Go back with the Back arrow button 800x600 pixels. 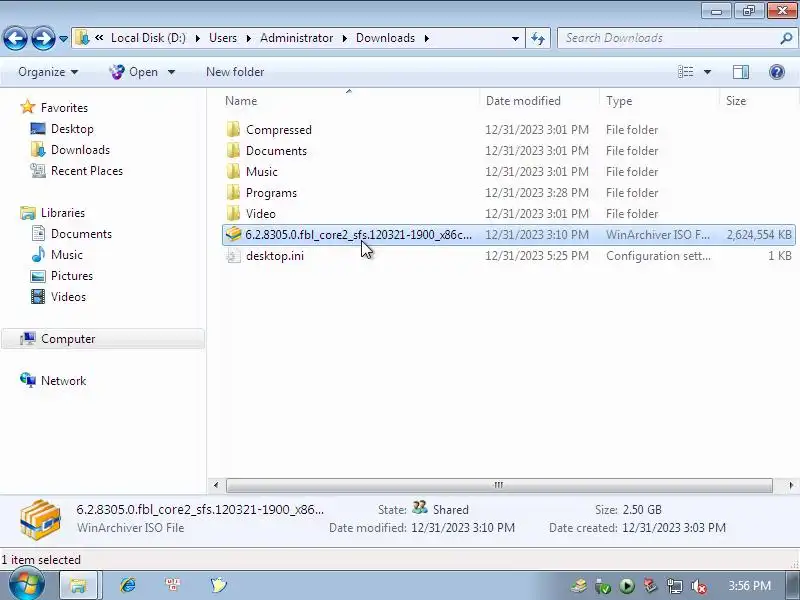click(15, 38)
